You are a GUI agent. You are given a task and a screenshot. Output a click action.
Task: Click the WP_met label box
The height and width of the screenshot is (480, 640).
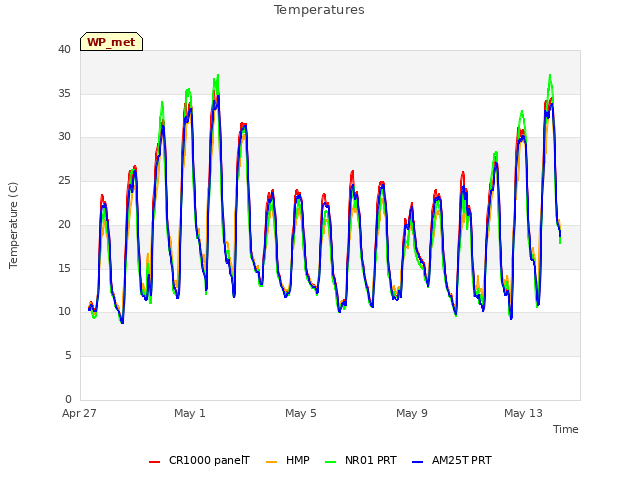tap(111, 42)
